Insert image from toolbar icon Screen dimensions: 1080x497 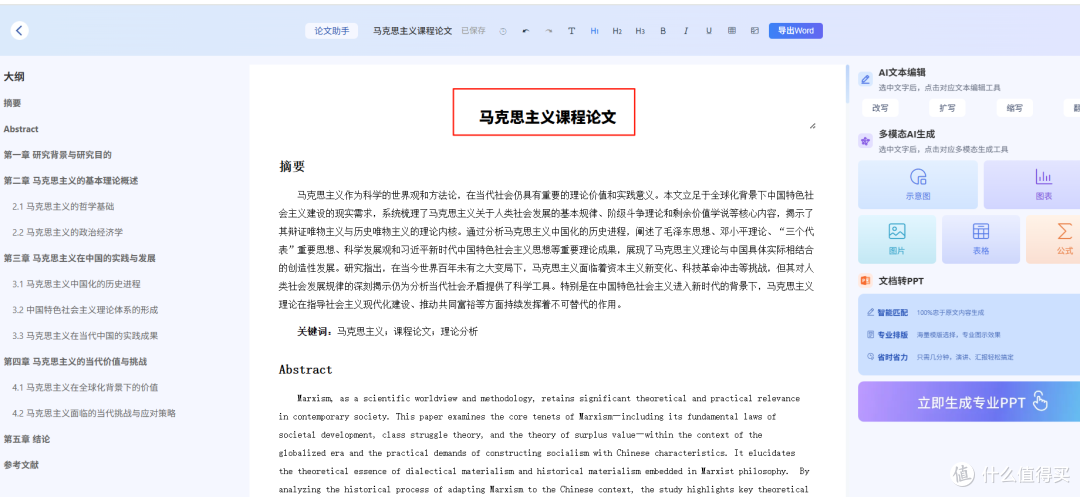click(754, 31)
